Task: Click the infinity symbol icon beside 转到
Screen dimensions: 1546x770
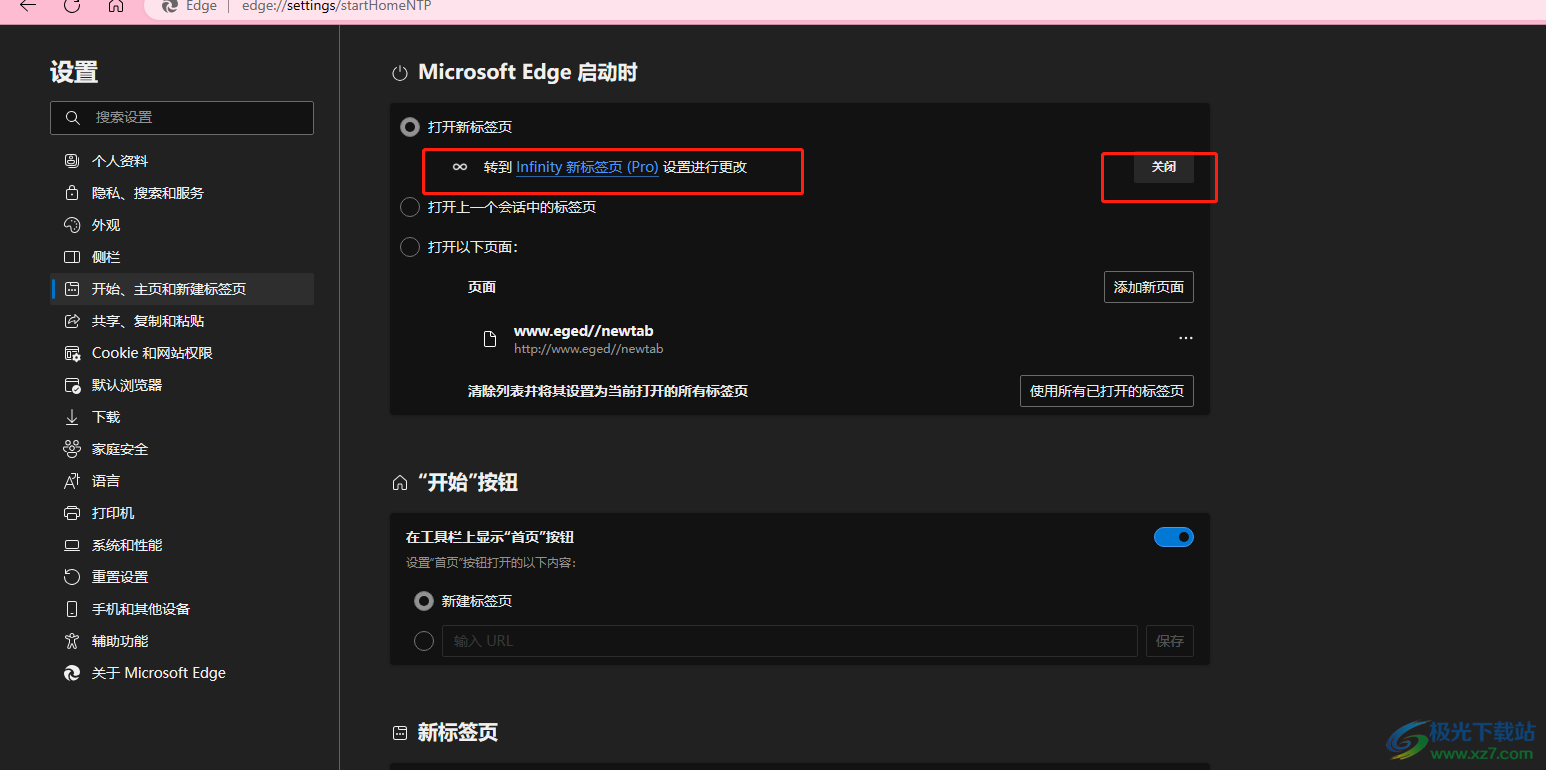Action: 460,167
